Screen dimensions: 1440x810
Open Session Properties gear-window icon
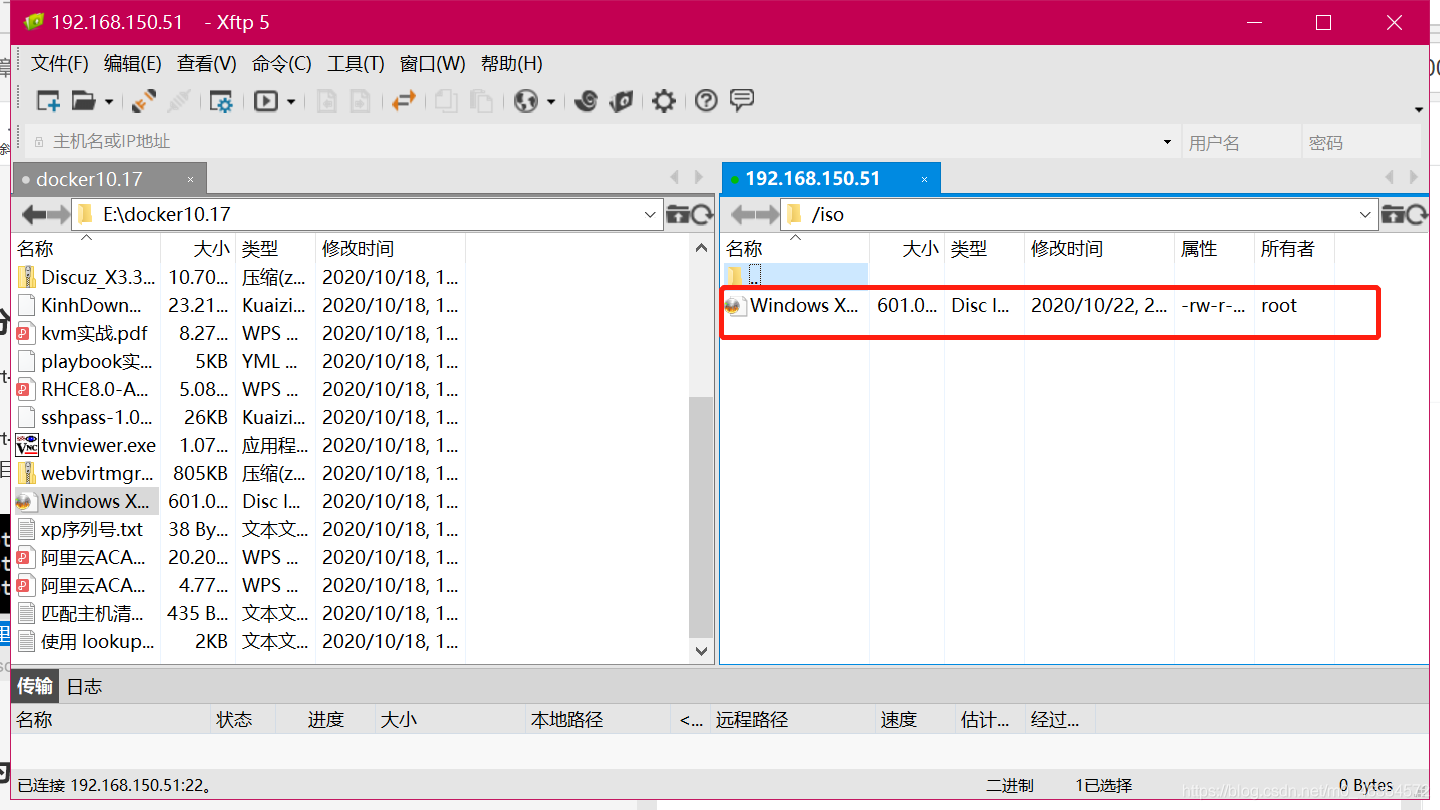click(220, 101)
